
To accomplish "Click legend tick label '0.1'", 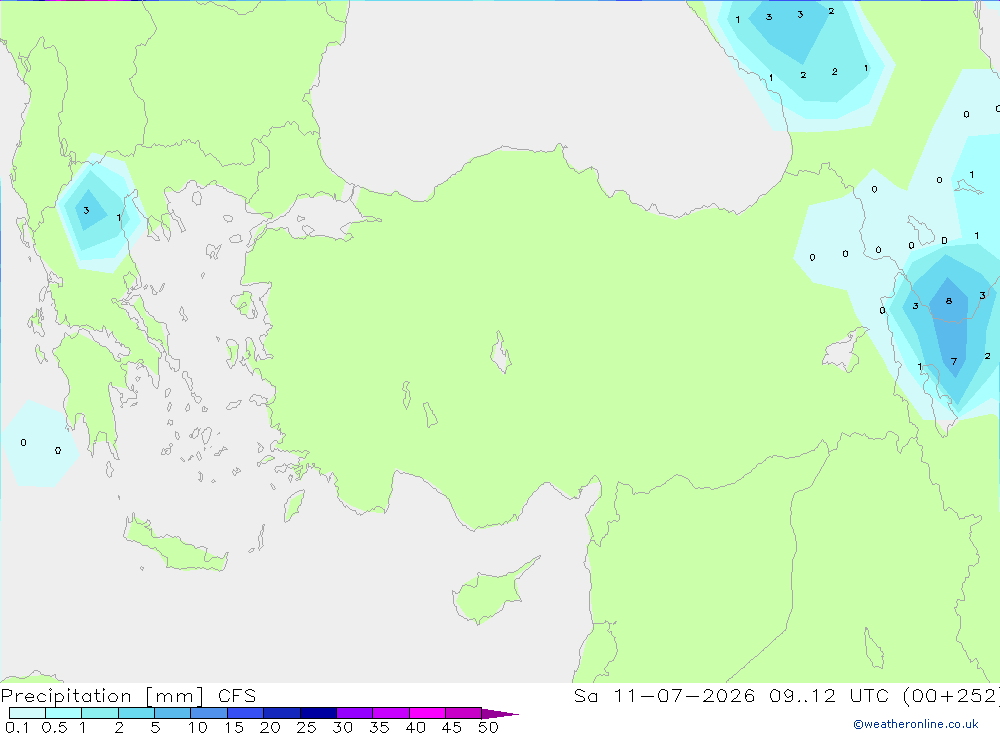I will click(x=17, y=727).
